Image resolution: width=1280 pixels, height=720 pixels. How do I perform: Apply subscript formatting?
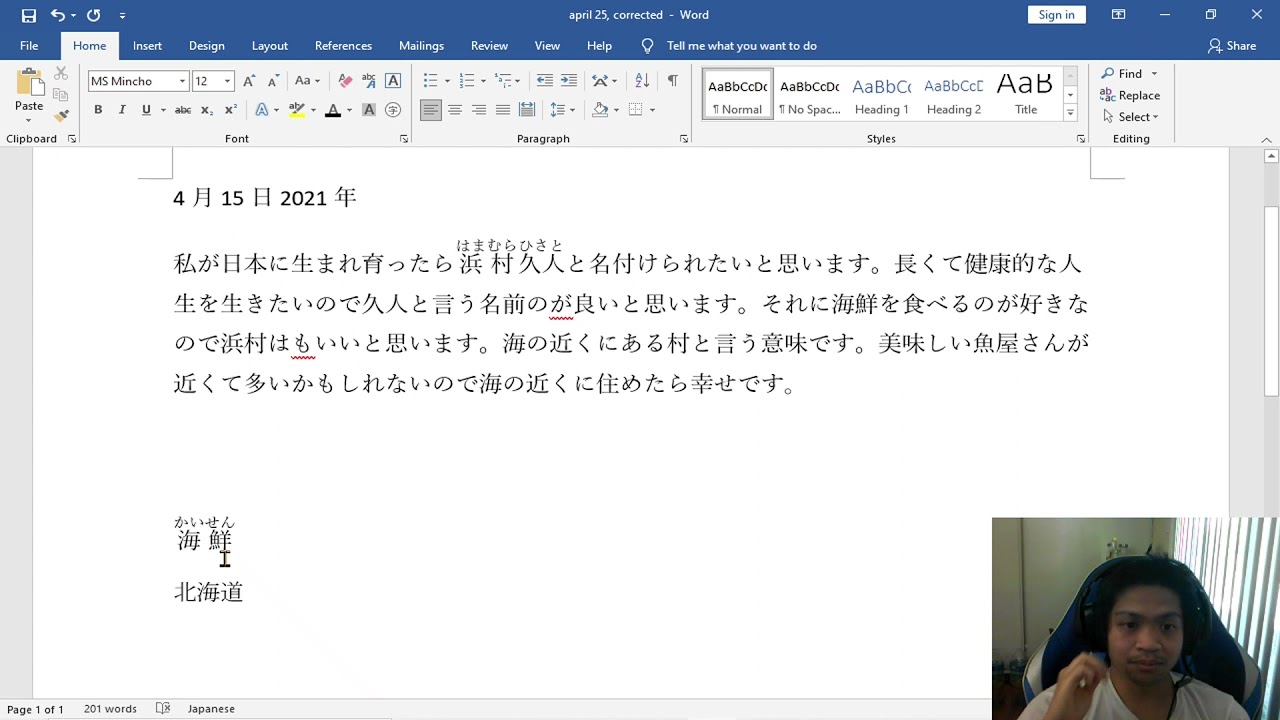click(x=207, y=110)
